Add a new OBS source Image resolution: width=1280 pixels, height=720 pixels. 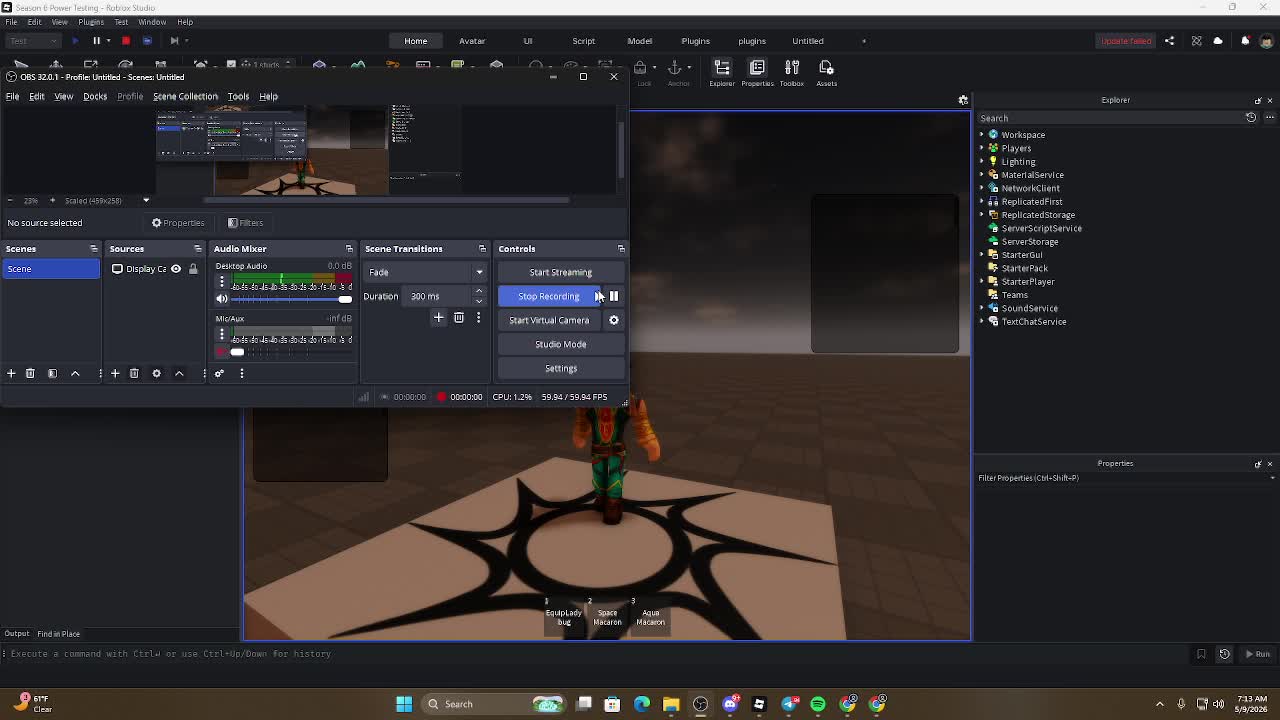[115, 373]
